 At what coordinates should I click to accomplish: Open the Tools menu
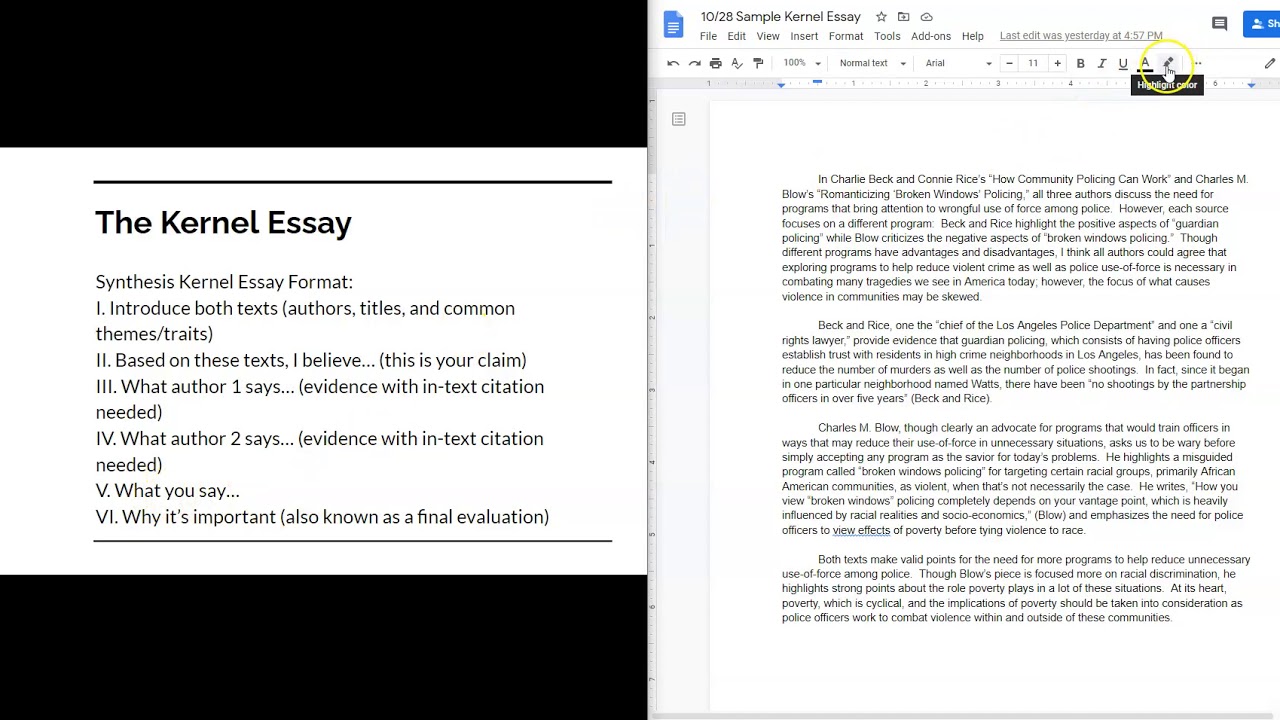coord(887,36)
